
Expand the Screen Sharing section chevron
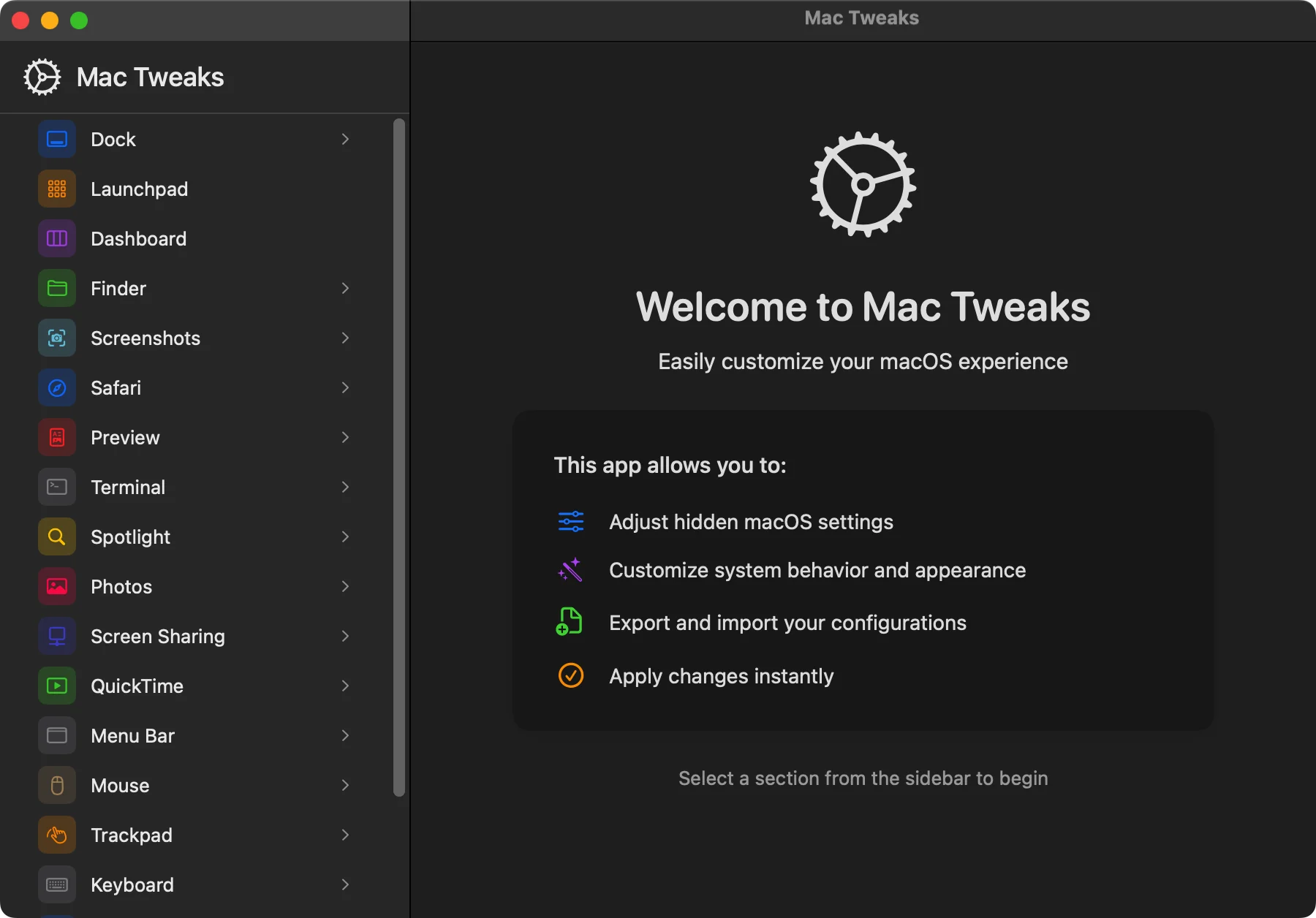[345, 636]
